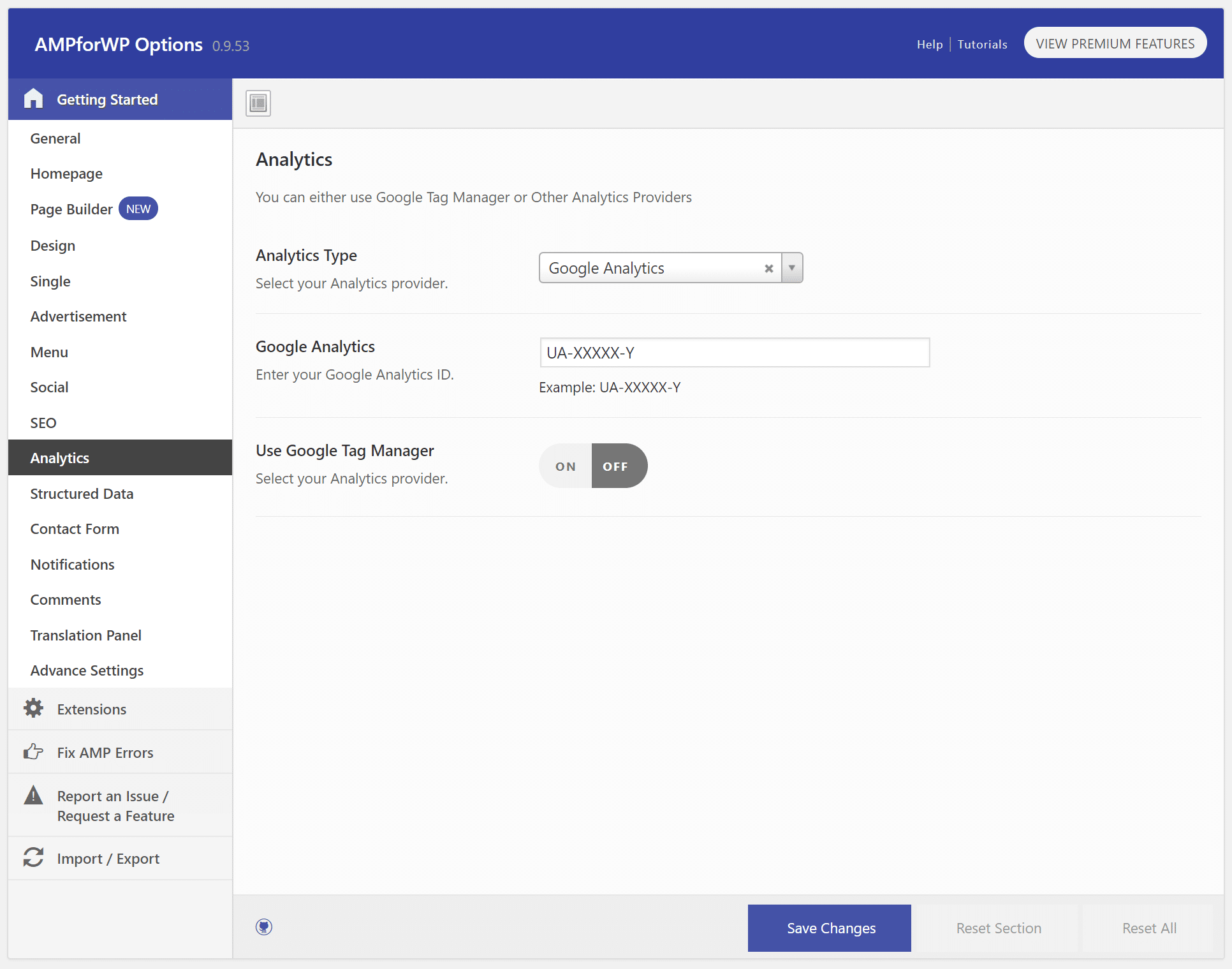1232x969 pixels.
Task: Click the Import / Export refresh icon
Action: coord(33,857)
